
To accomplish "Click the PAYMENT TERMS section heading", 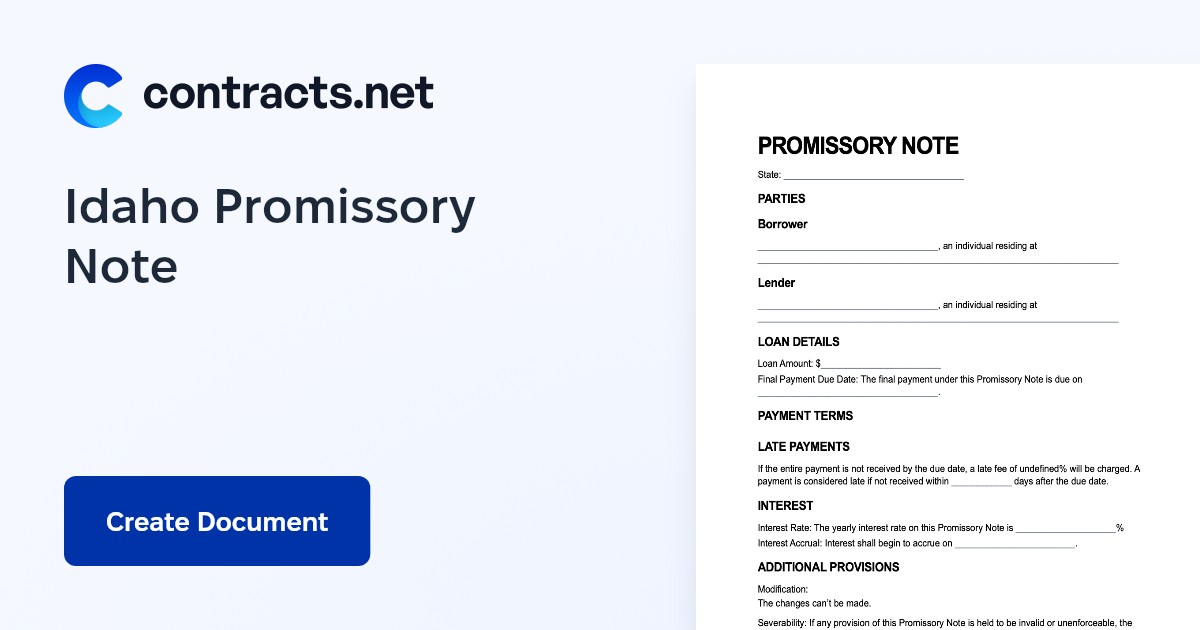I will (806, 416).
